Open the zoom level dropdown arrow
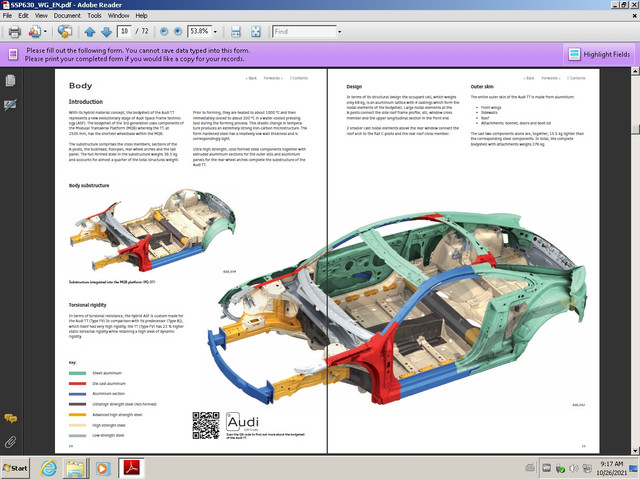This screenshot has height=480, width=640. (215, 31)
